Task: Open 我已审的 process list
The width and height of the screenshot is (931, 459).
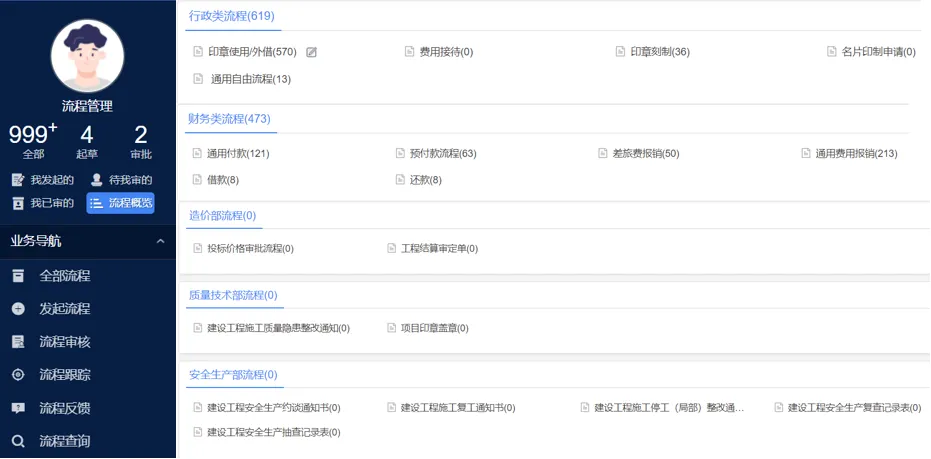Action: click(43, 203)
